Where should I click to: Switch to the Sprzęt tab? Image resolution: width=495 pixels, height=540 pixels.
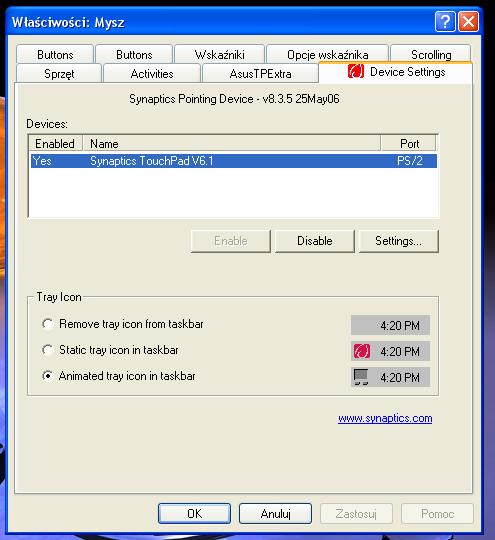point(59,73)
